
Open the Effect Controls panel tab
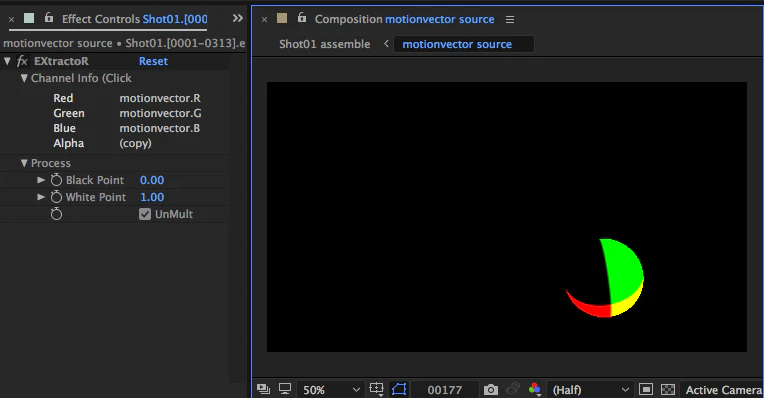[x=134, y=19]
